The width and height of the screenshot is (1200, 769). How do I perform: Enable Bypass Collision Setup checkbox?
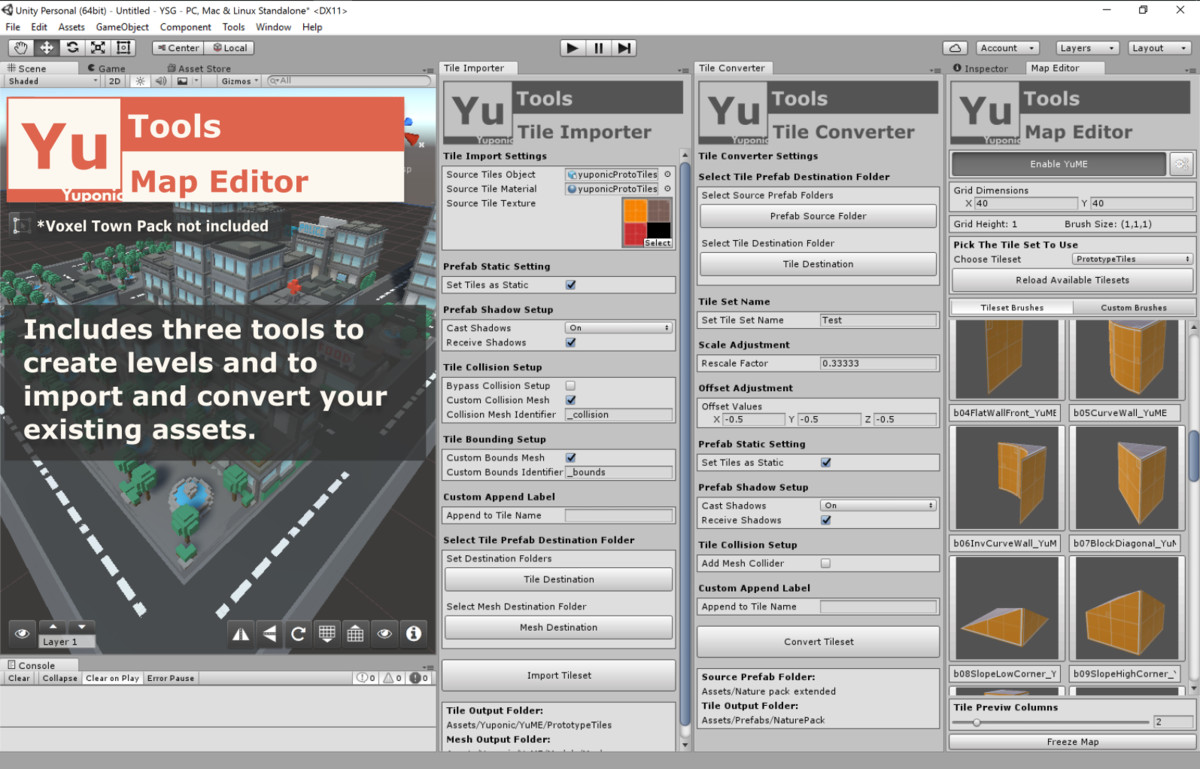[x=571, y=385]
